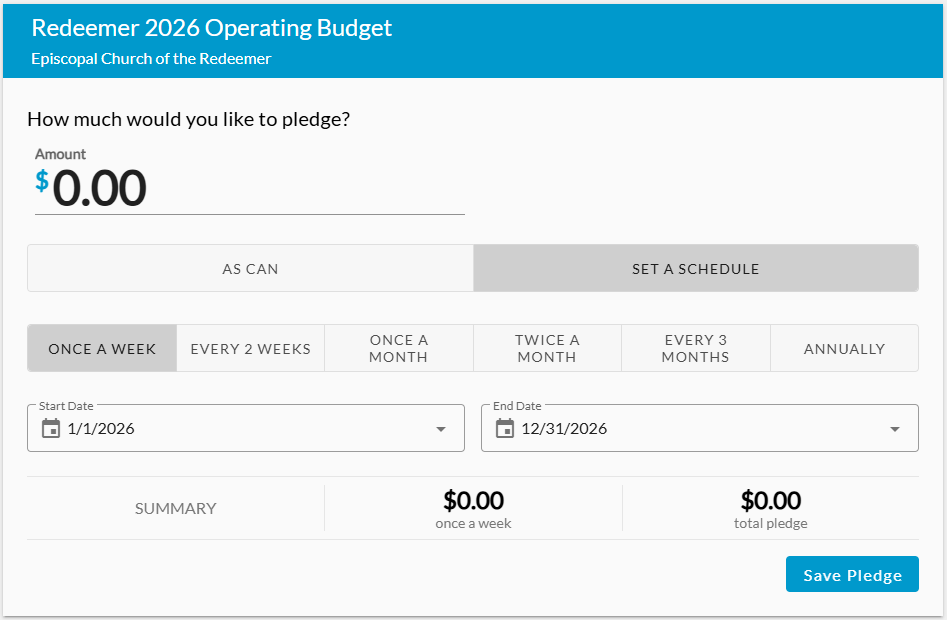Click the Save Pledge button
The width and height of the screenshot is (947, 620).
pos(852,575)
